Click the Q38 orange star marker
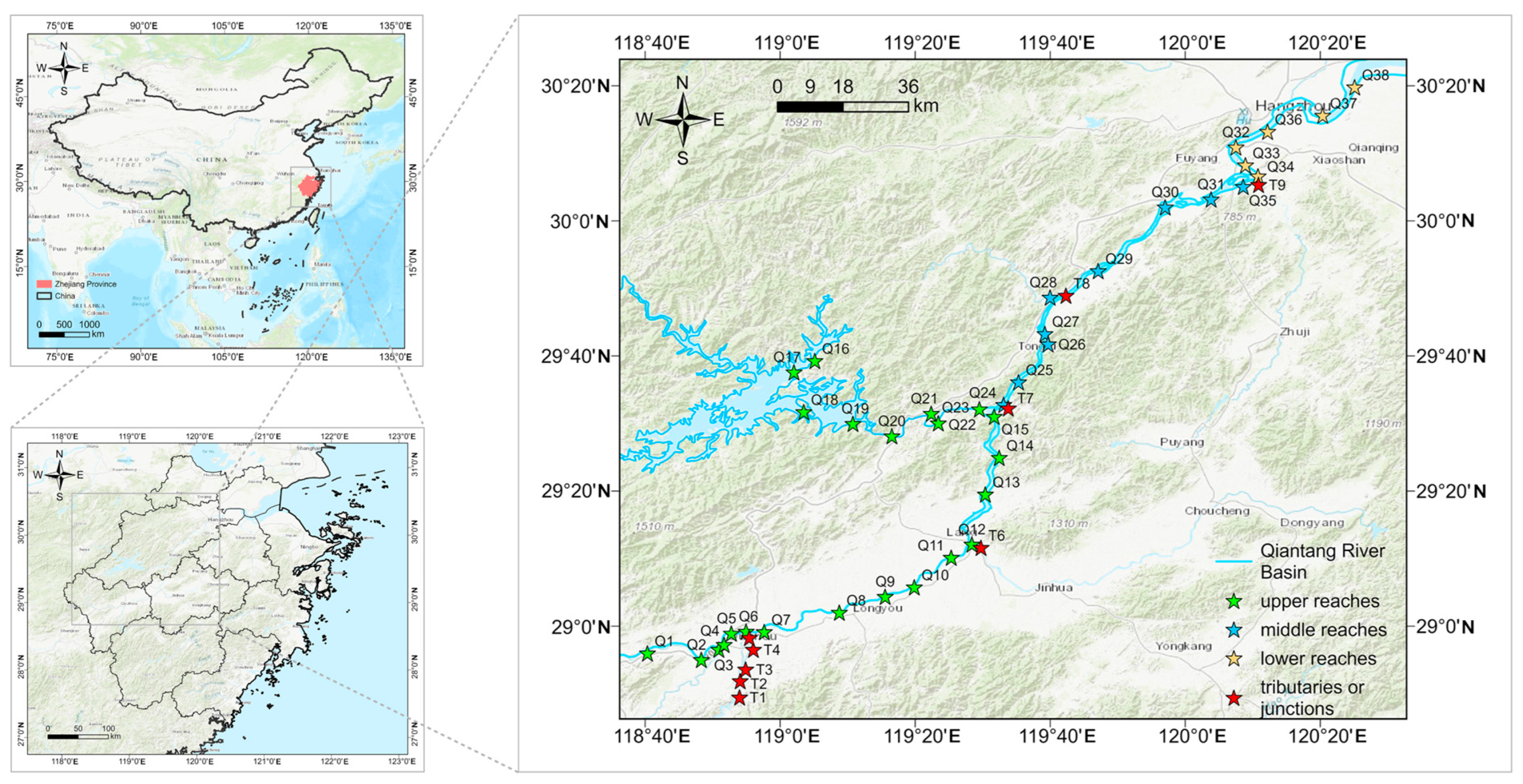The image size is (1523, 784). 1355,88
